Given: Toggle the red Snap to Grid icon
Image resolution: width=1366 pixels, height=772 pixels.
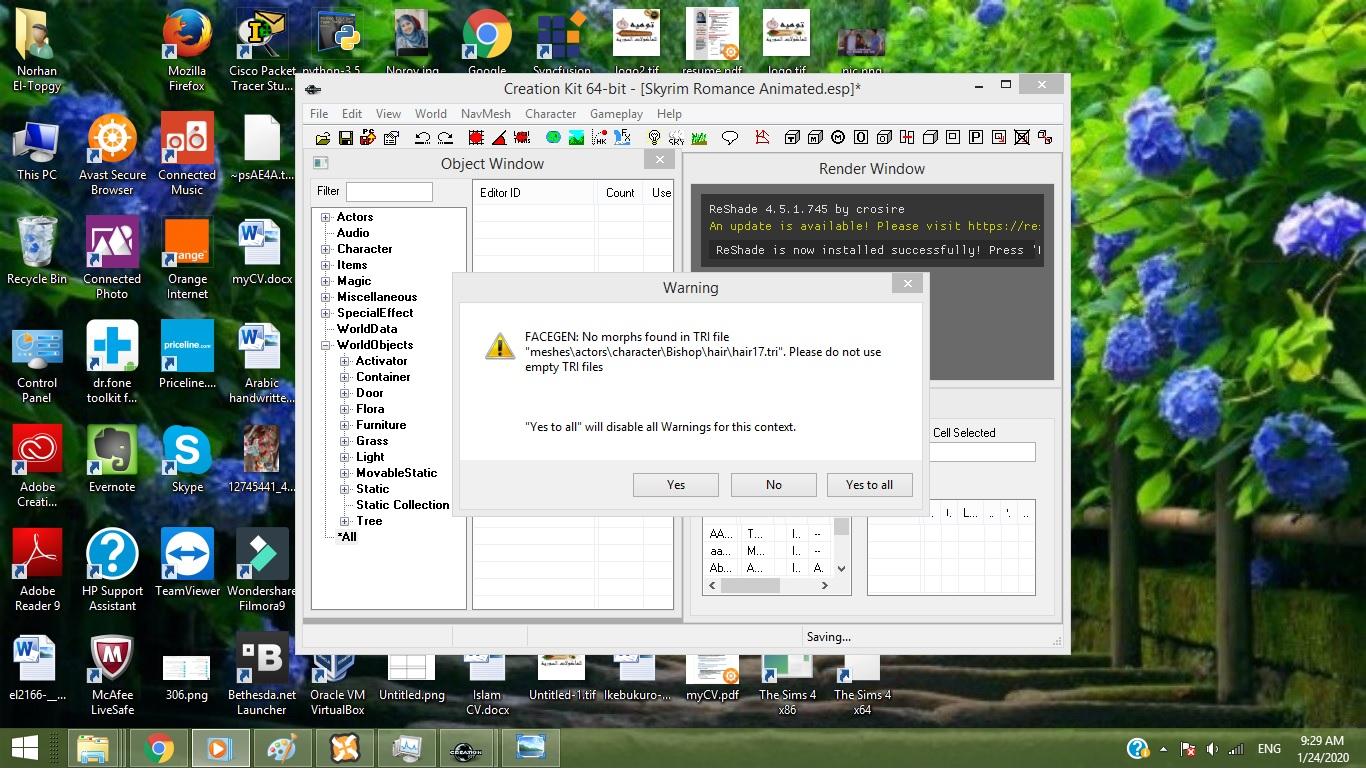Looking at the screenshot, I should pos(476,138).
